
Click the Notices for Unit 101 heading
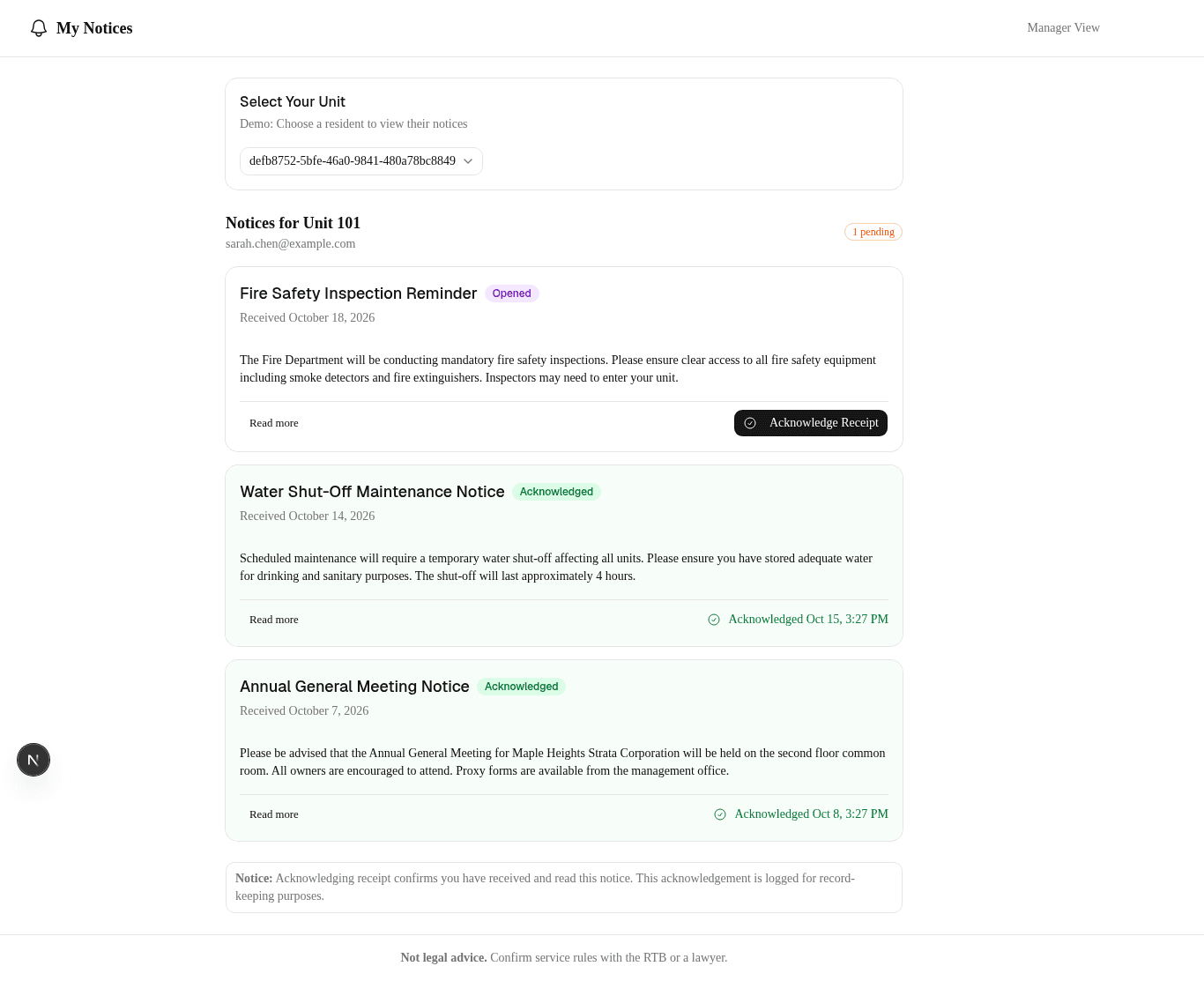pyautogui.click(x=293, y=223)
